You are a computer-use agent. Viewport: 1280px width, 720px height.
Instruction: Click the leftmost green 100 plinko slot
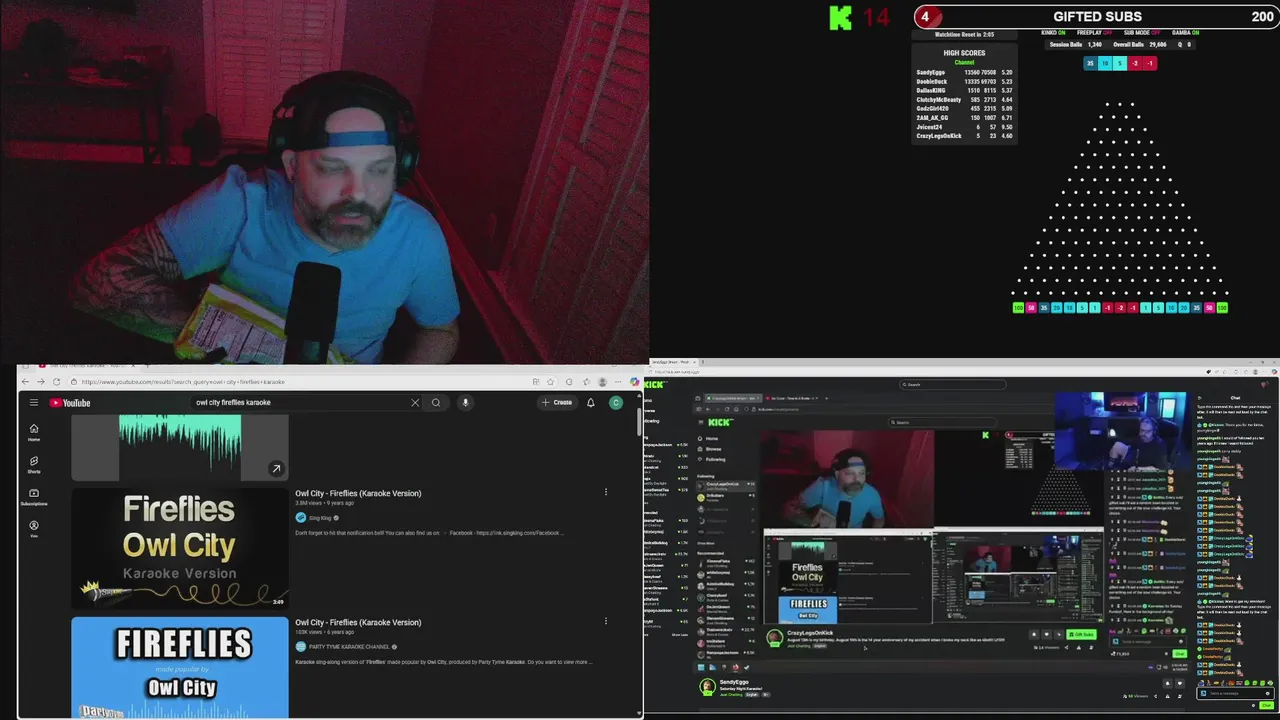tap(1018, 308)
